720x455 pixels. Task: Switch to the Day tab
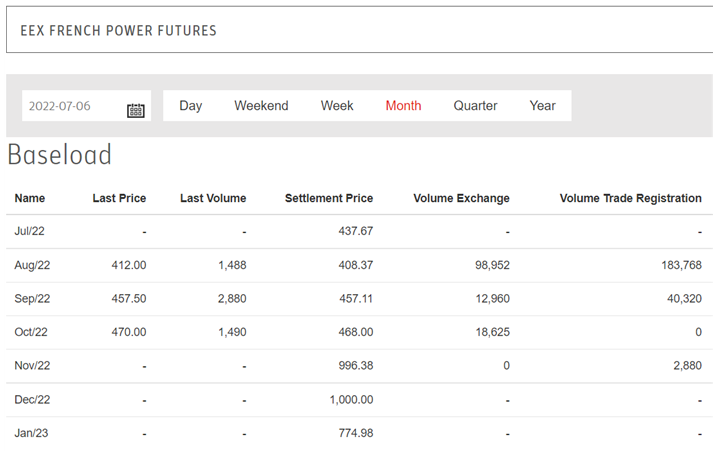point(190,106)
